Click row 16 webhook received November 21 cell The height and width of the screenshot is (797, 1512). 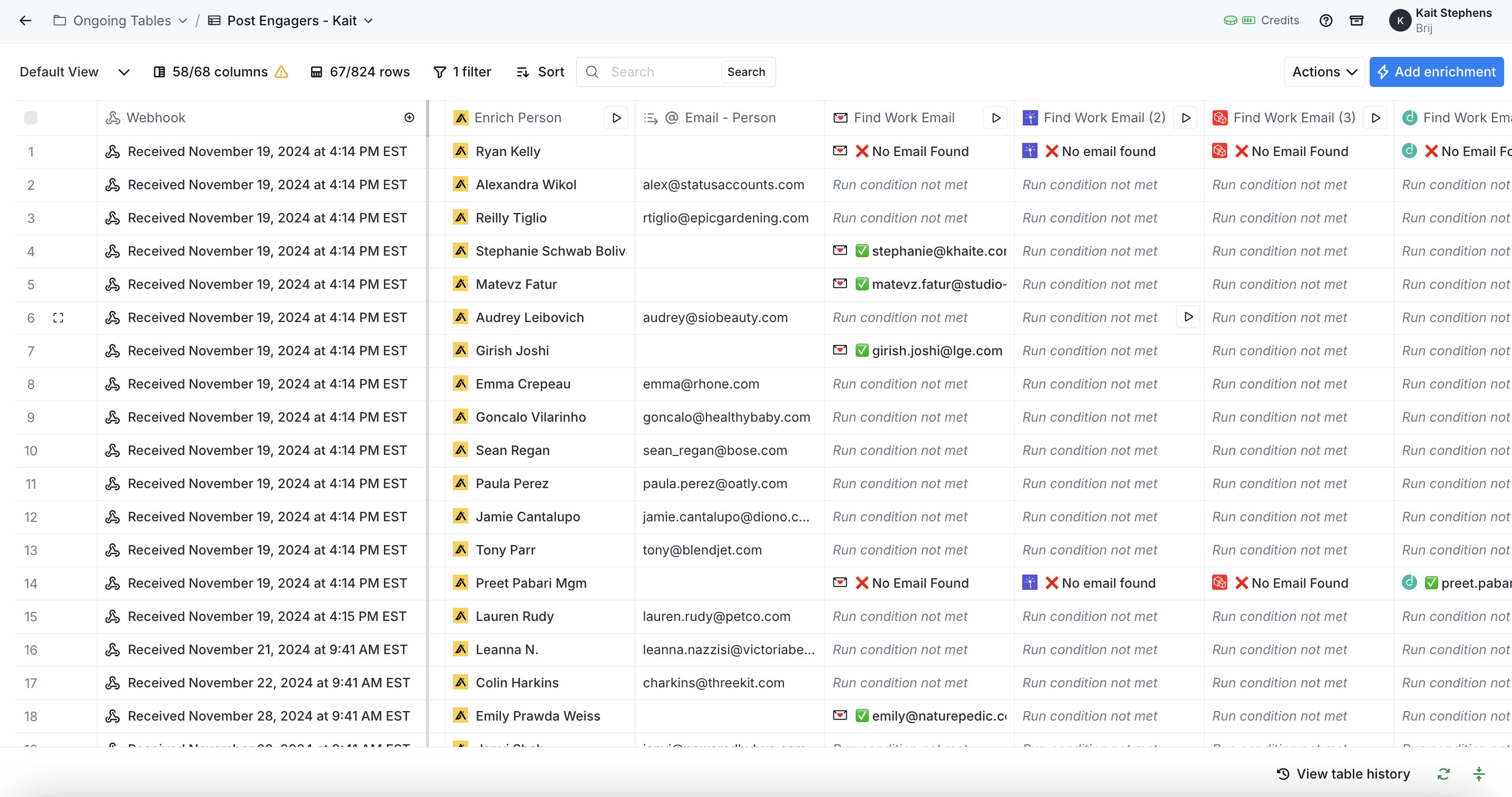262,650
